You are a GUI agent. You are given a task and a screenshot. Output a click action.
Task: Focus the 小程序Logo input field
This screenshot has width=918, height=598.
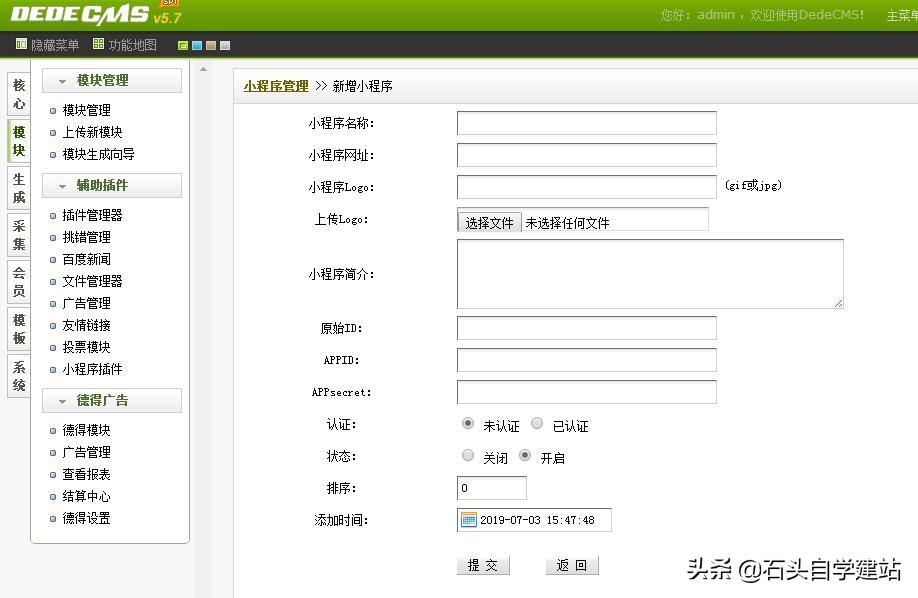coord(587,187)
